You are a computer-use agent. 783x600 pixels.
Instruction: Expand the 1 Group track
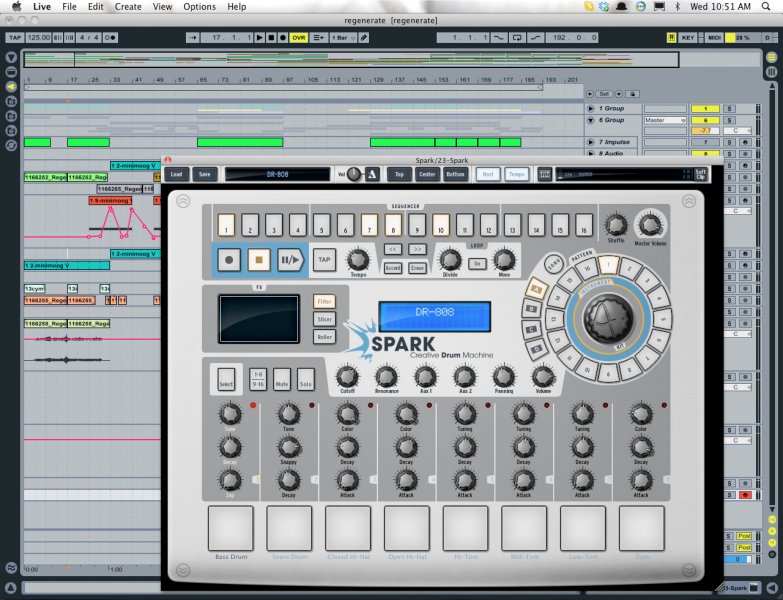[x=591, y=108]
